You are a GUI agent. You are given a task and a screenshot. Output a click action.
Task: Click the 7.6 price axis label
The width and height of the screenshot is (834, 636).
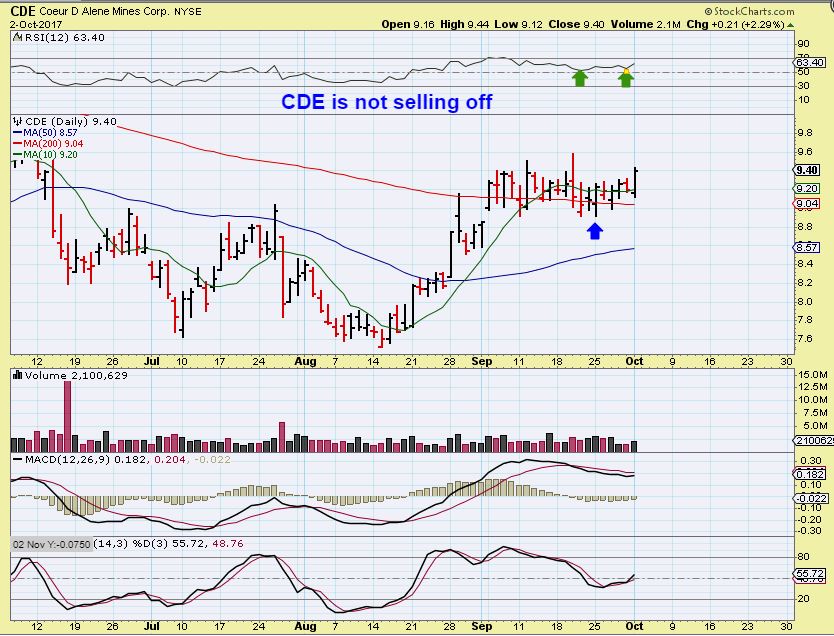tap(805, 339)
